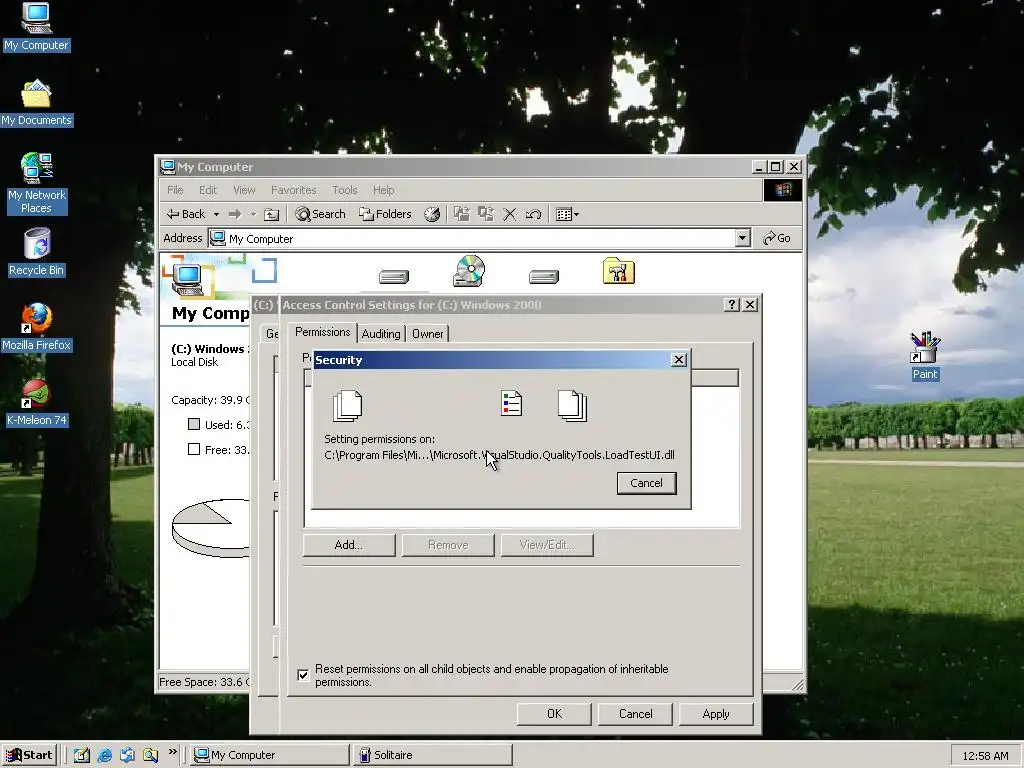Switch to Solitaire taskbar button
1024x768 pixels.
[x=433, y=755]
